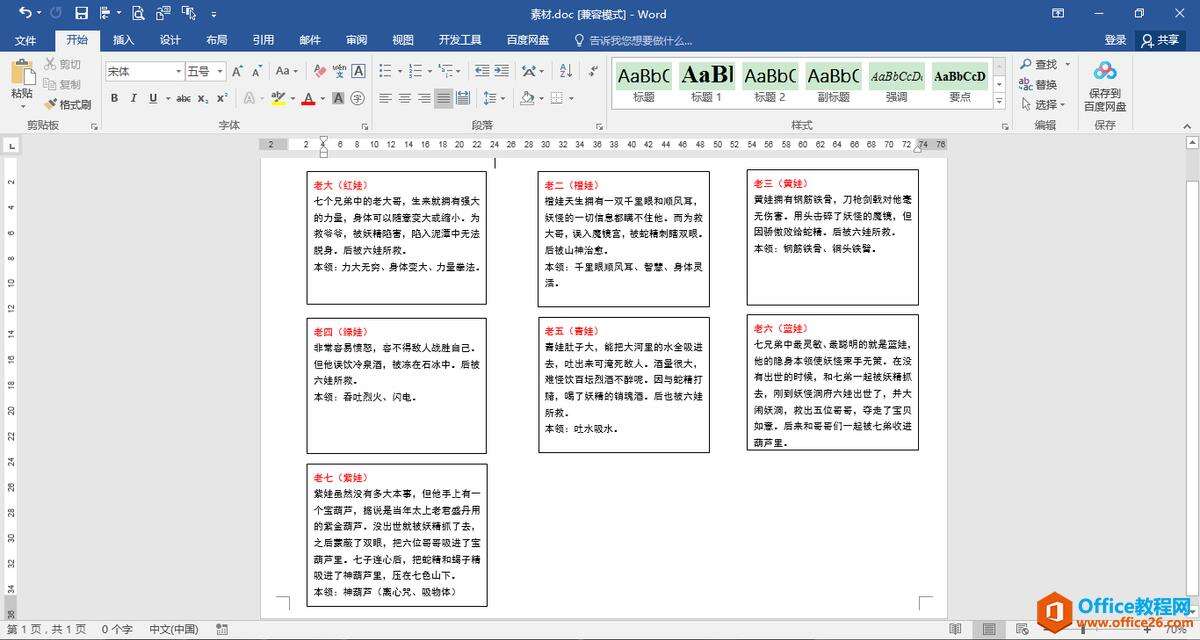Toggle Italic formatting
This screenshot has width=1200, height=640.
pyautogui.click(x=134, y=98)
